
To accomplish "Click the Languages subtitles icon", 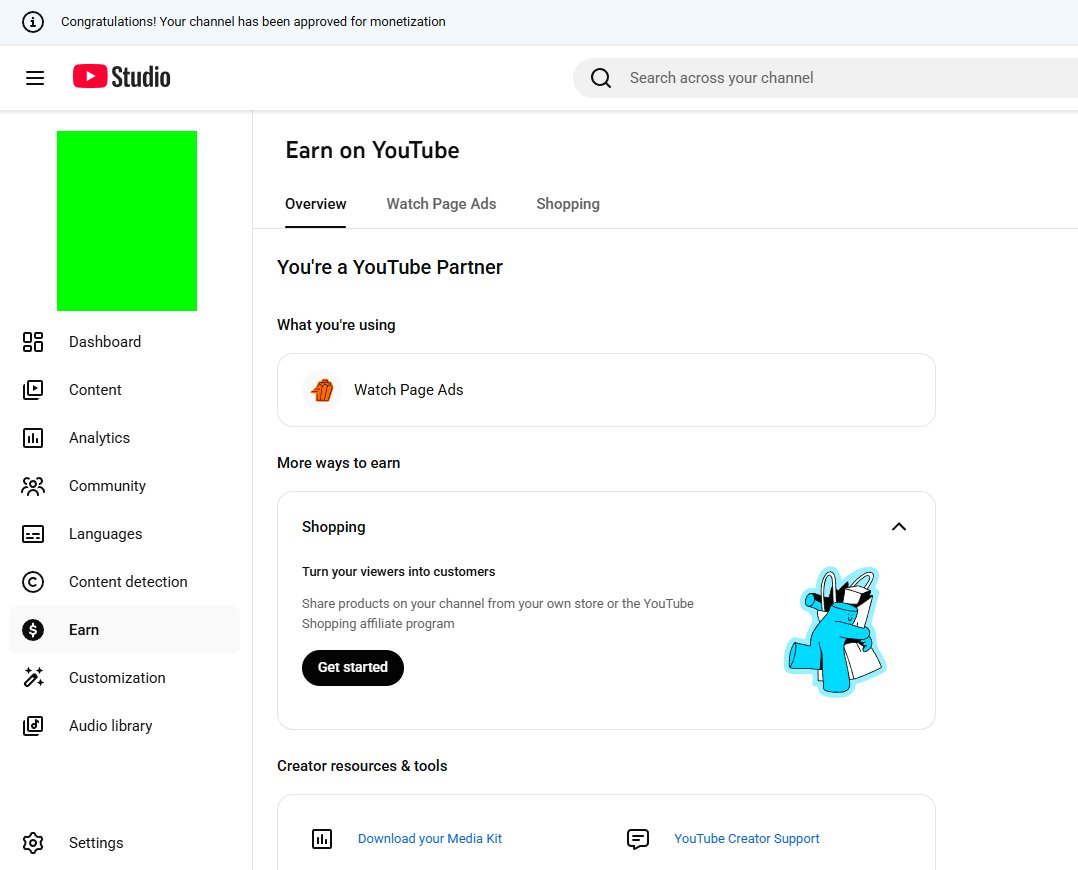I will [33, 534].
